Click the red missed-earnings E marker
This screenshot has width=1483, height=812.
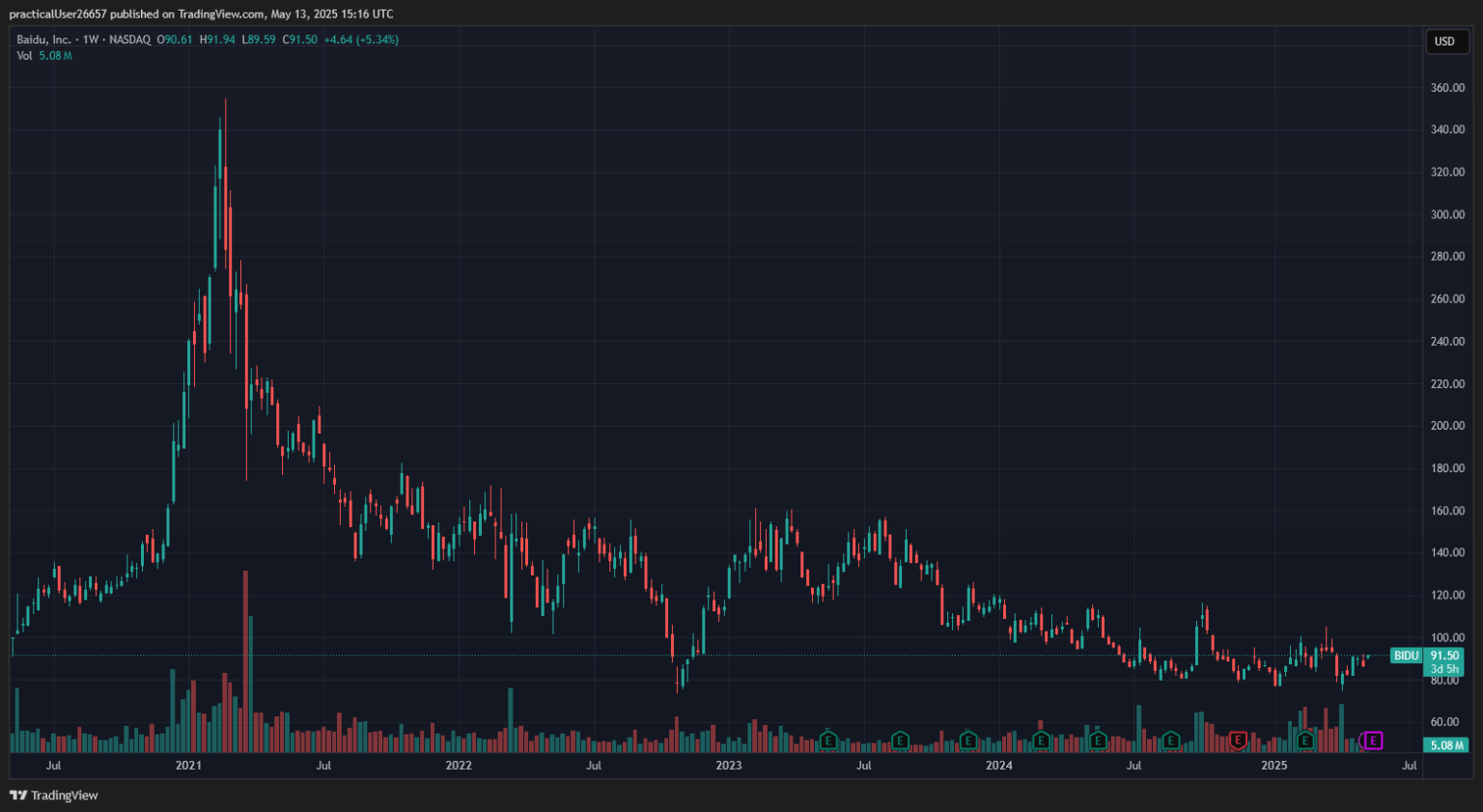tap(1238, 741)
